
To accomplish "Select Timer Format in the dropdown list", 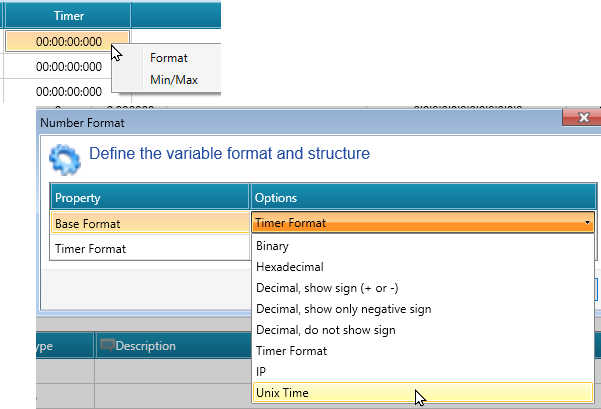I will tap(291, 351).
